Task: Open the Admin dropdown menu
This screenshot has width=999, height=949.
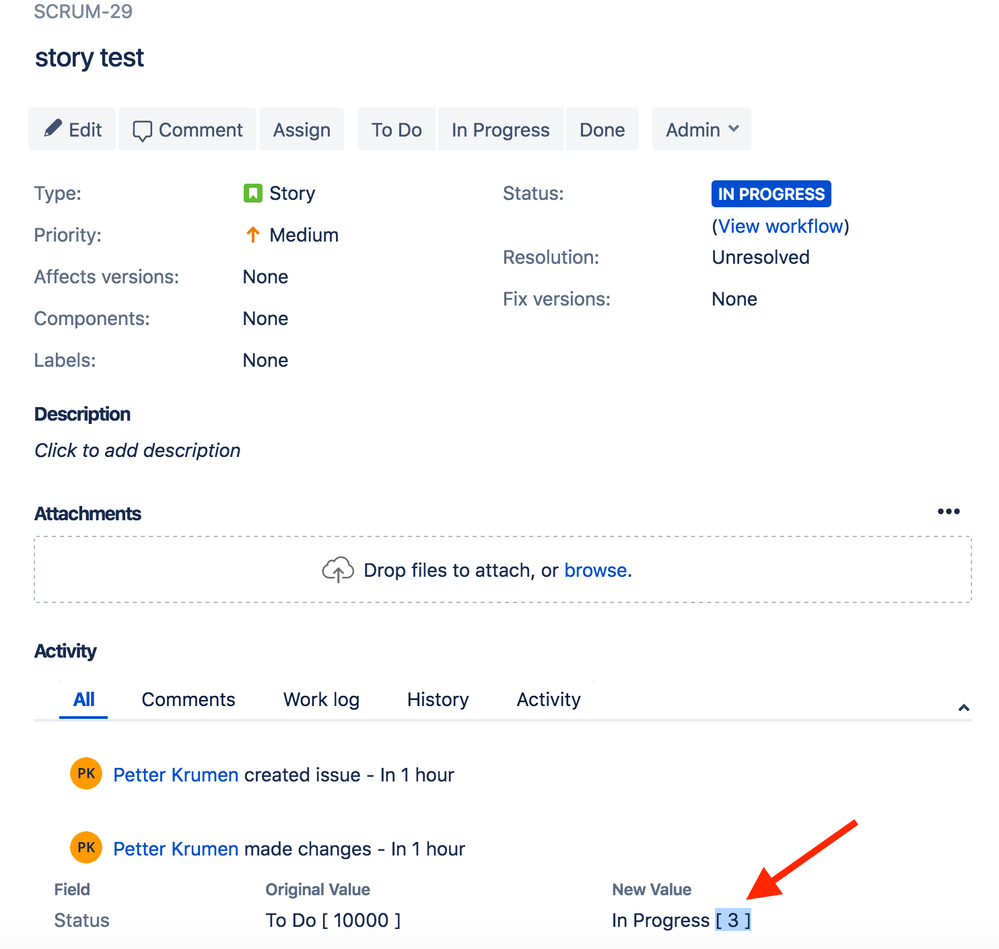Action: pyautogui.click(x=701, y=129)
